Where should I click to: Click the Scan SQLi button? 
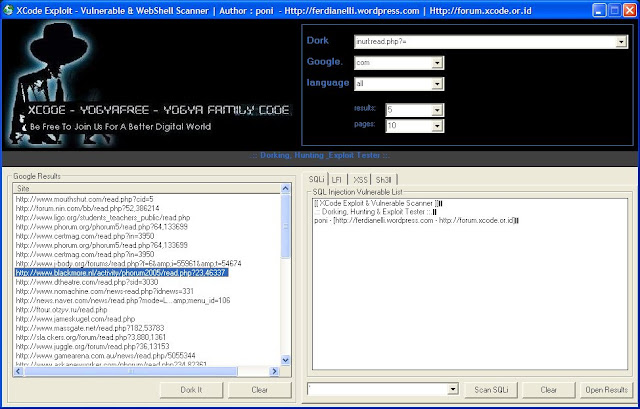pos(491,390)
